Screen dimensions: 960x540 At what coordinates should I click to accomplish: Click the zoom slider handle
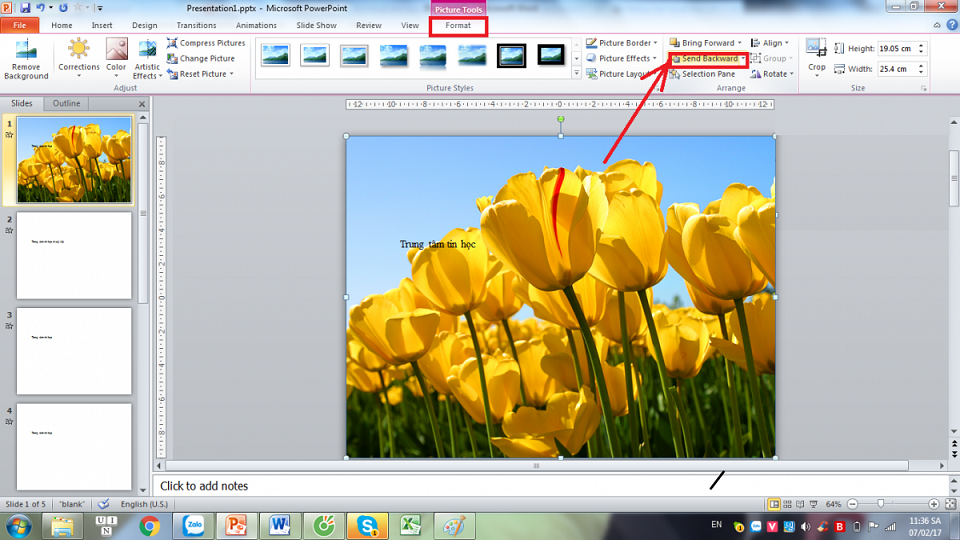[880, 503]
